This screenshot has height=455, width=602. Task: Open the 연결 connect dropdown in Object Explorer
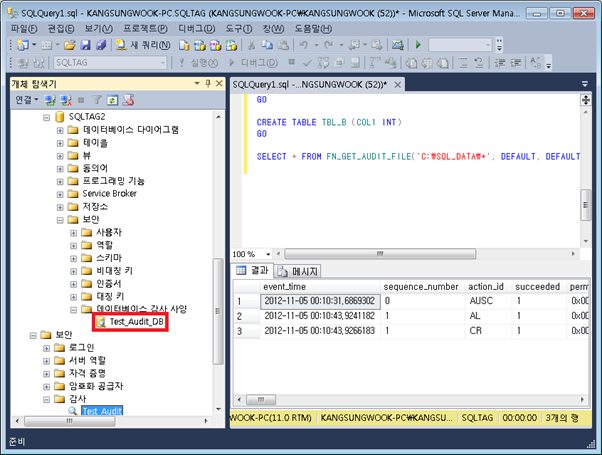tap(26, 100)
